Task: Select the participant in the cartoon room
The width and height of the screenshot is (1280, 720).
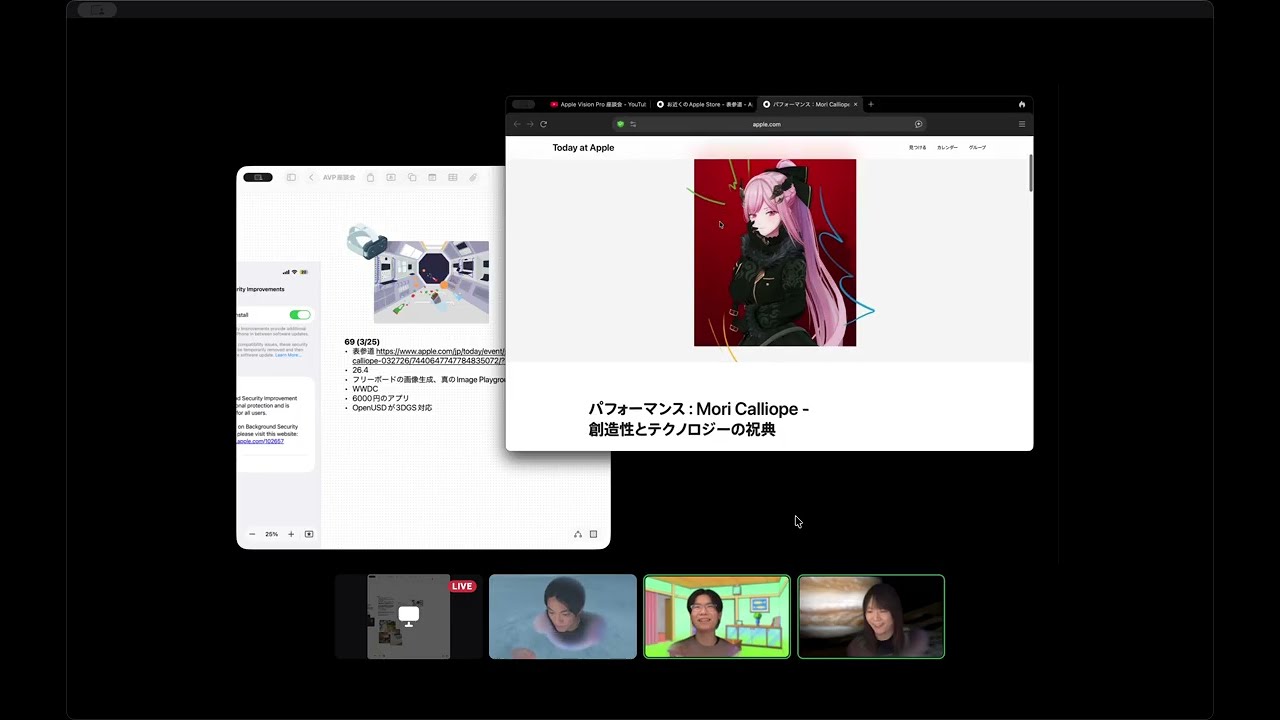Action: click(717, 617)
